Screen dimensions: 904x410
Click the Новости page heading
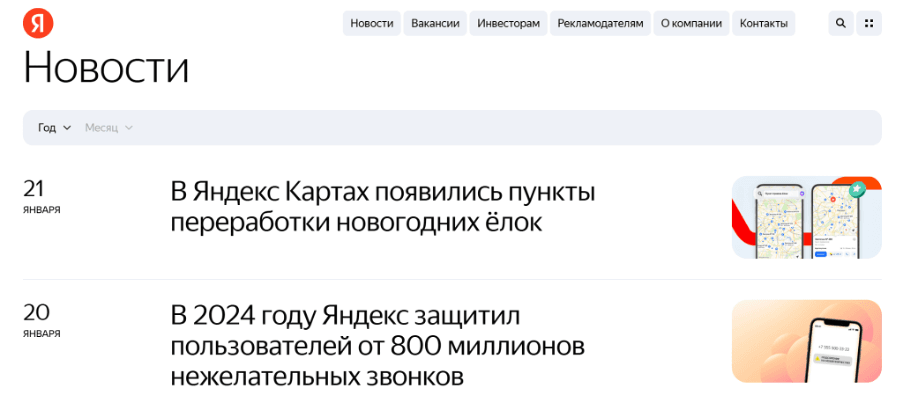point(106,68)
